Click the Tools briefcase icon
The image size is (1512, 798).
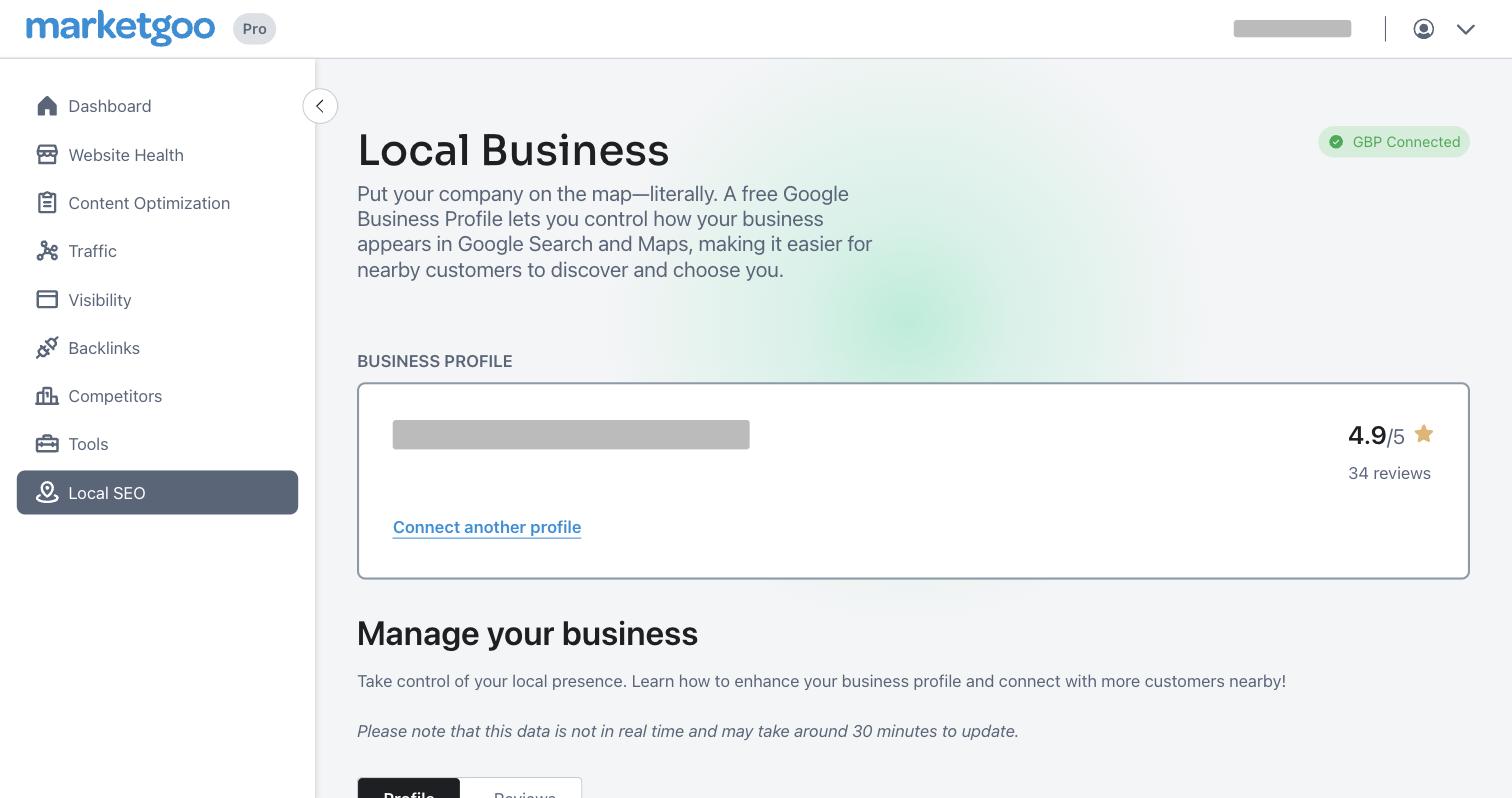(x=47, y=443)
